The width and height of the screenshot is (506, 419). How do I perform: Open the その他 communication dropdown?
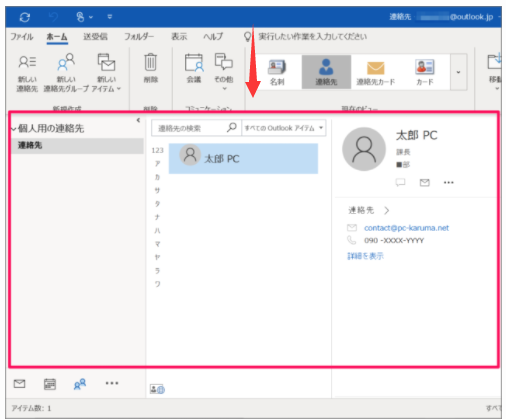(224, 71)
